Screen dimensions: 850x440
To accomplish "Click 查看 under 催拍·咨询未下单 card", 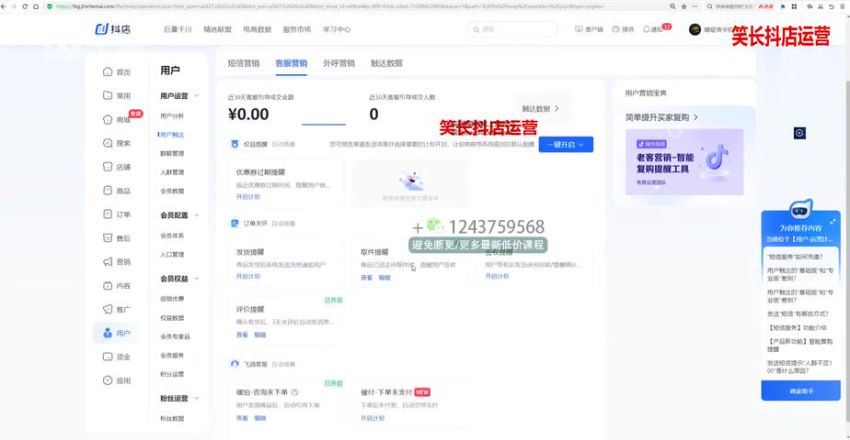I will click(242, 418).
